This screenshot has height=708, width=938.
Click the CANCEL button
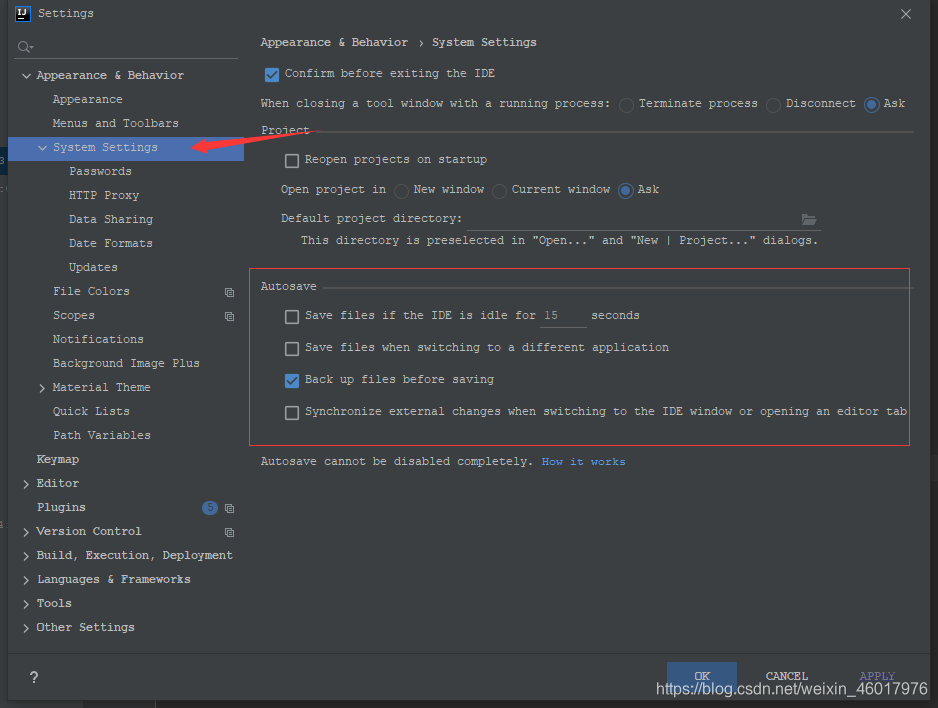point(787,676)
